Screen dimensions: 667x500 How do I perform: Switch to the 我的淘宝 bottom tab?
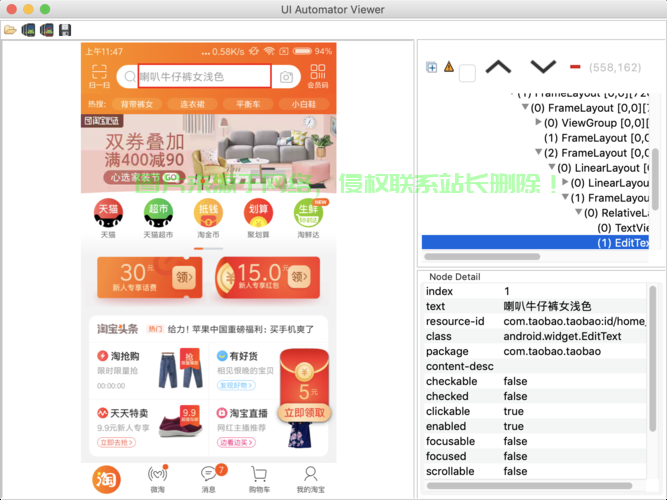pos(311,480)
